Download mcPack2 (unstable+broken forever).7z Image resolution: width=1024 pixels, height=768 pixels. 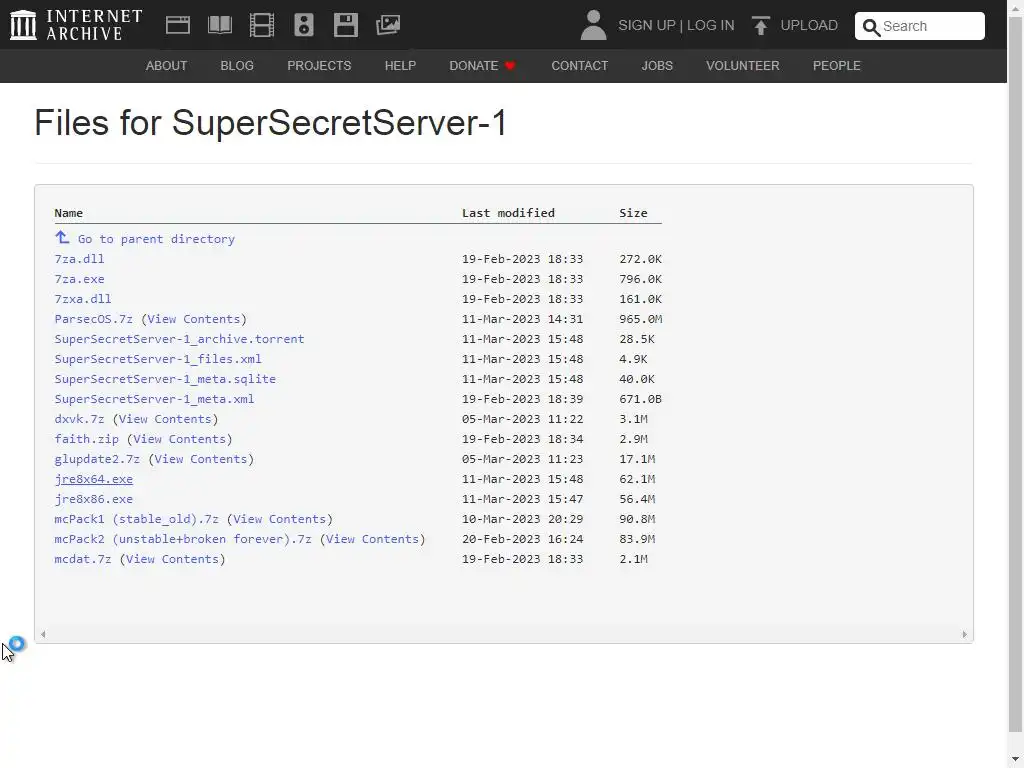(x=183, y=539)
